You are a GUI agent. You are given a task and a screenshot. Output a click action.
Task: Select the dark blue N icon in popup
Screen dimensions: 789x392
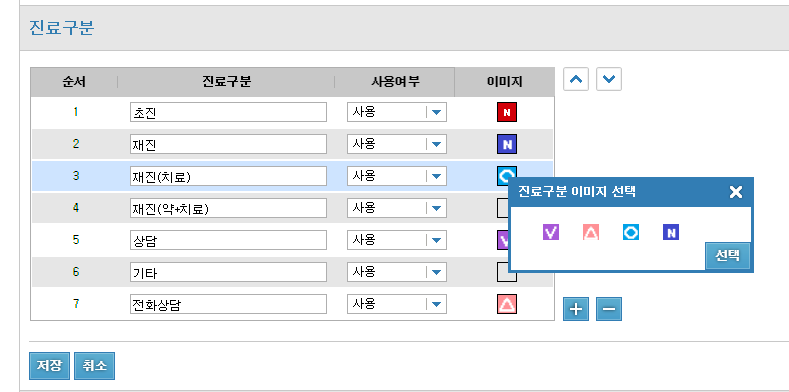[x=671, y=232]
